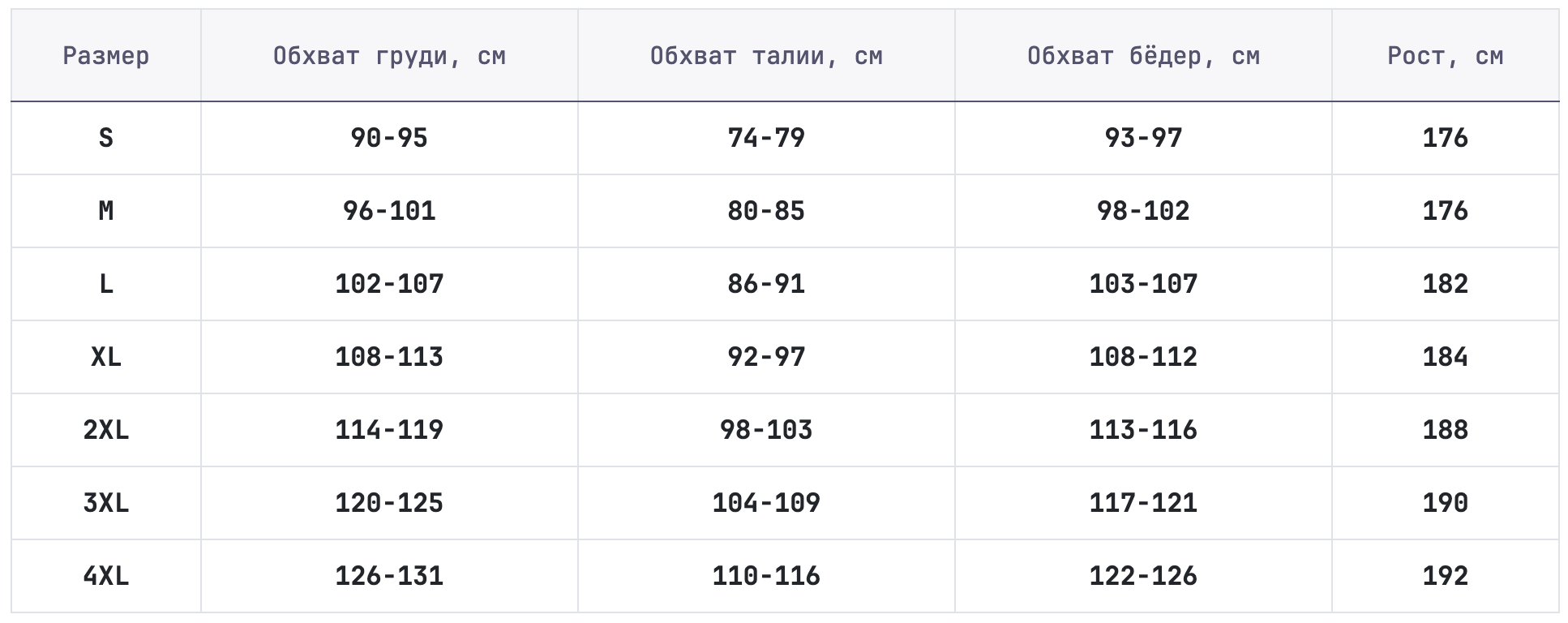Image resolution: width=1568 pixels, height=623 pixels.
Task: Select the L size cell
Action: pos(106,284)
